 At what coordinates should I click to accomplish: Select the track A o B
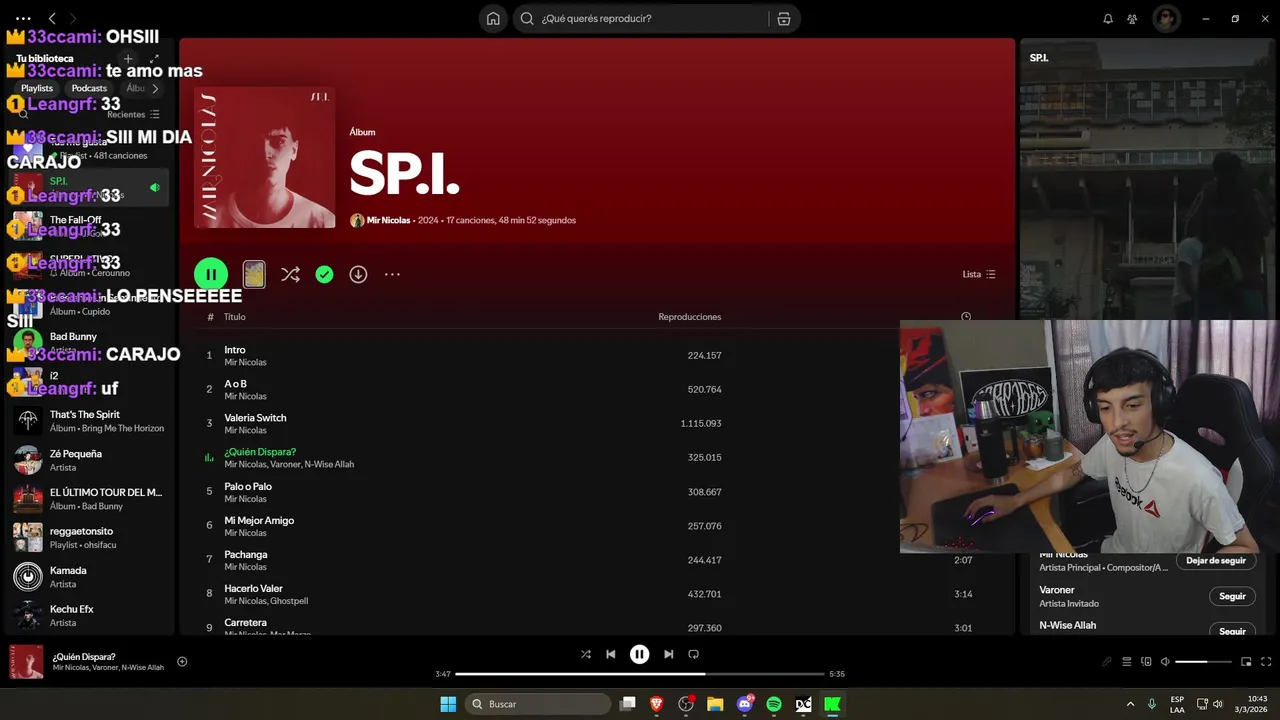click(235, 384)
